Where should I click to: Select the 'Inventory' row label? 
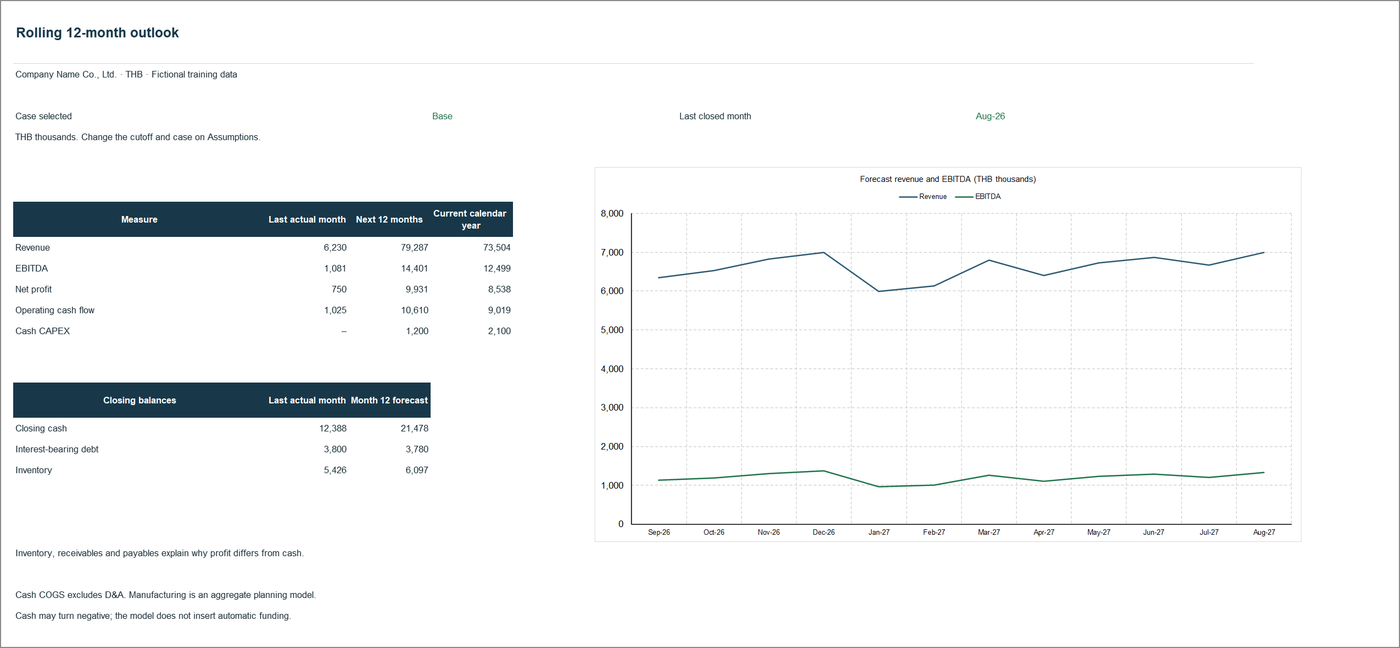click(x=34, y=470)
